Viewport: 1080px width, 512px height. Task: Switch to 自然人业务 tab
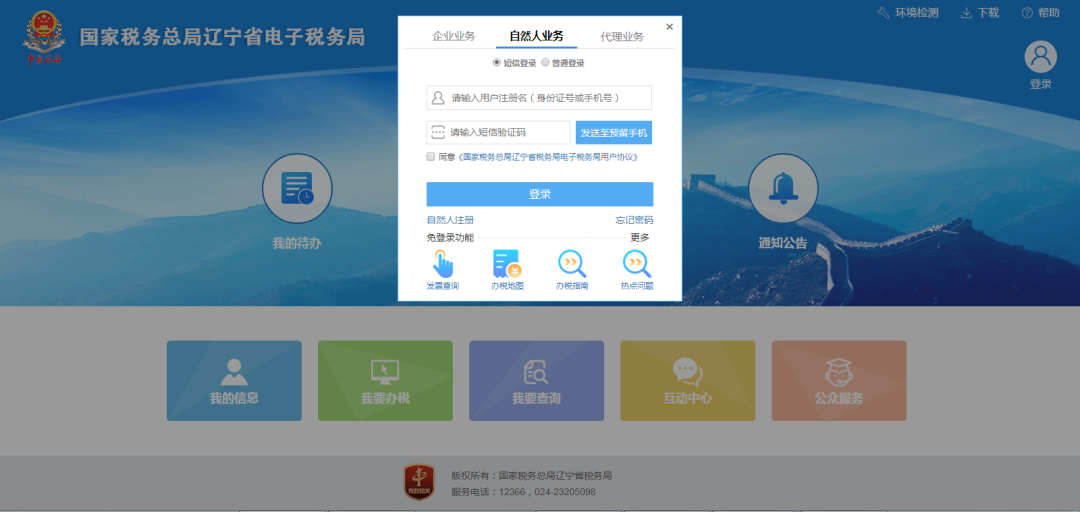point(536,37)
